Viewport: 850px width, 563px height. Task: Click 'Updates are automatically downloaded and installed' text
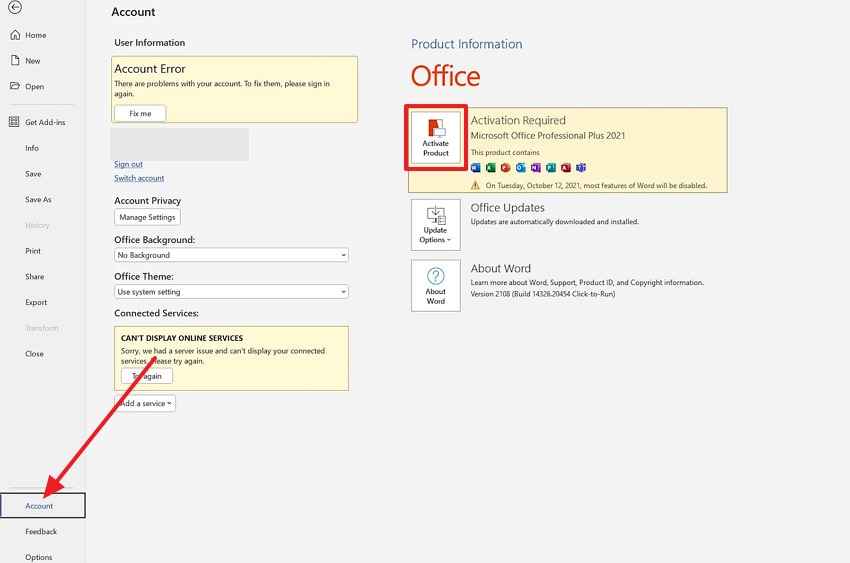click(x=555, y=222)
